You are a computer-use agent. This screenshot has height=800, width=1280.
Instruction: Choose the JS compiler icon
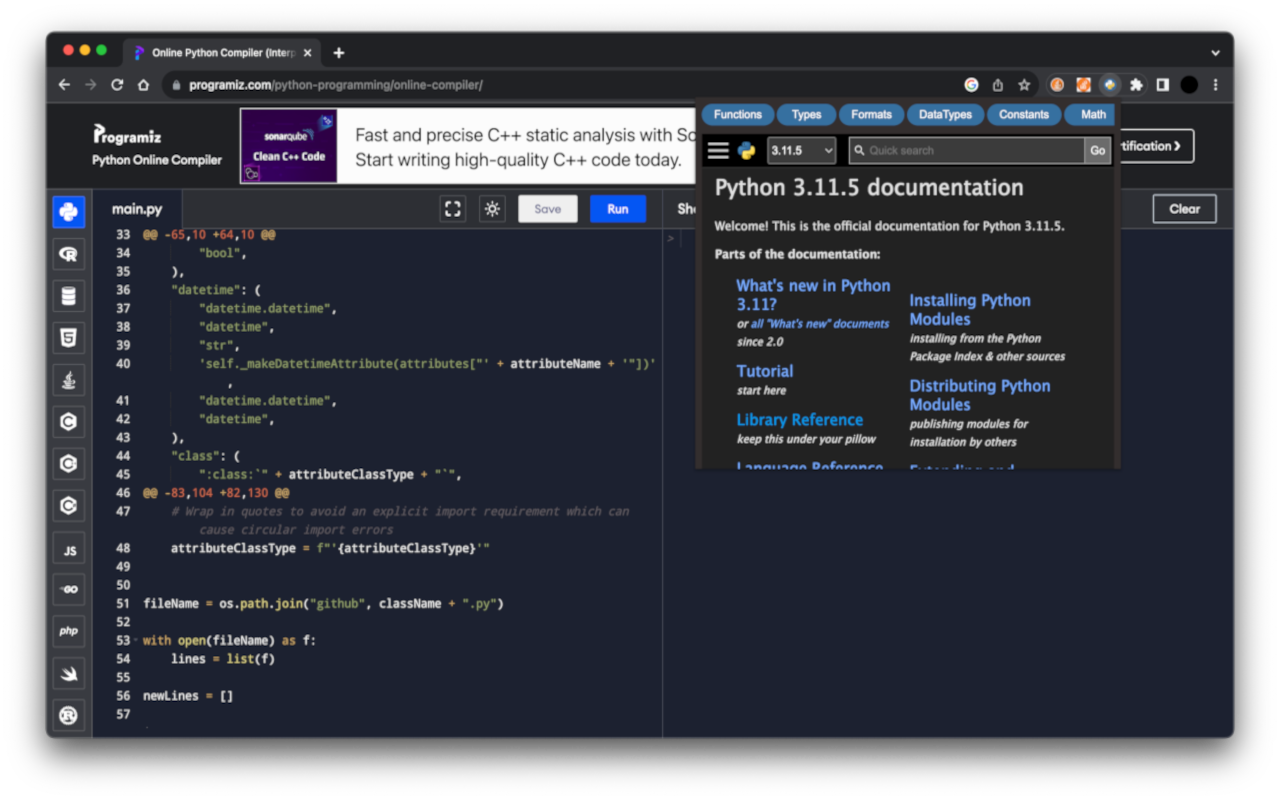[68, 550]
